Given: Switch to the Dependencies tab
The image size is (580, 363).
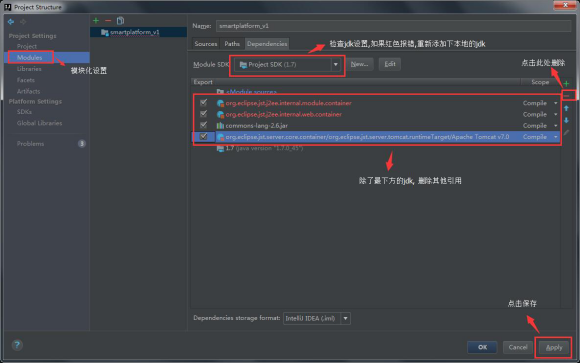Looking at the screenshot, I should (x=267, y=44).
